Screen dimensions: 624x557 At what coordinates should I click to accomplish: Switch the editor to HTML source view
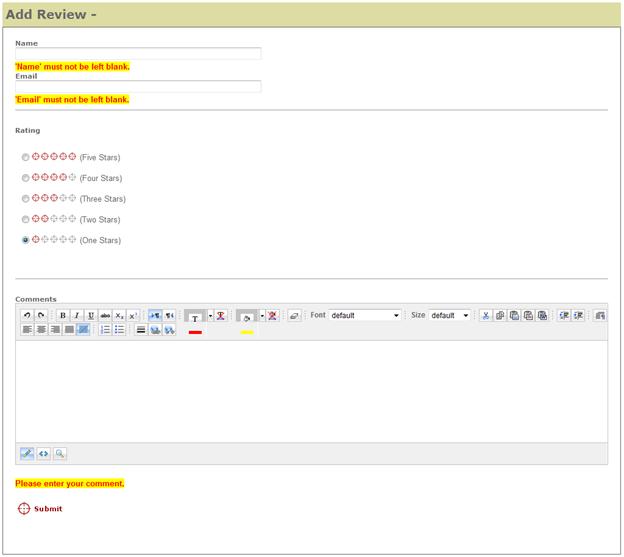(x=43, y=453)
